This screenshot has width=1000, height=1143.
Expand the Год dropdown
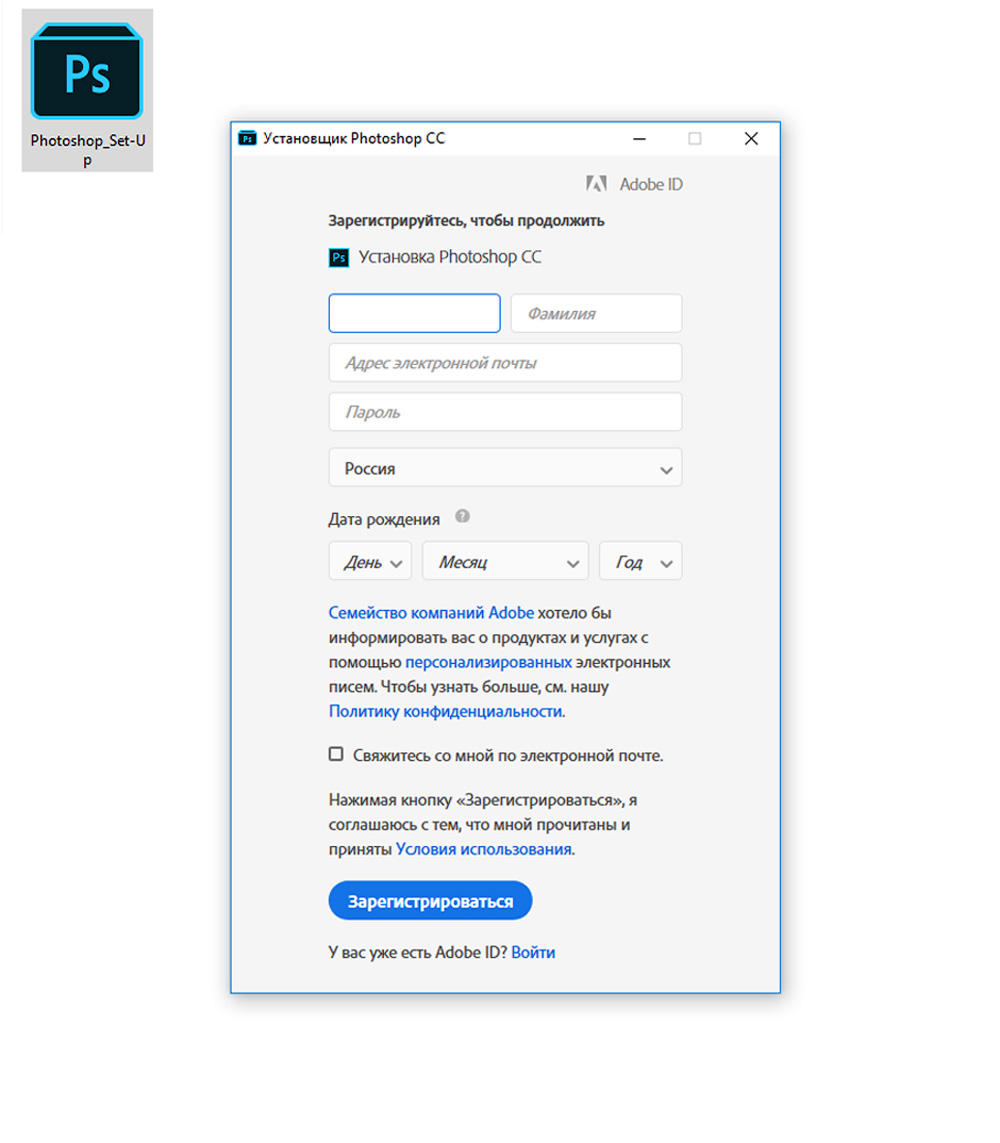pyautogui.click(x=641, y=561)
